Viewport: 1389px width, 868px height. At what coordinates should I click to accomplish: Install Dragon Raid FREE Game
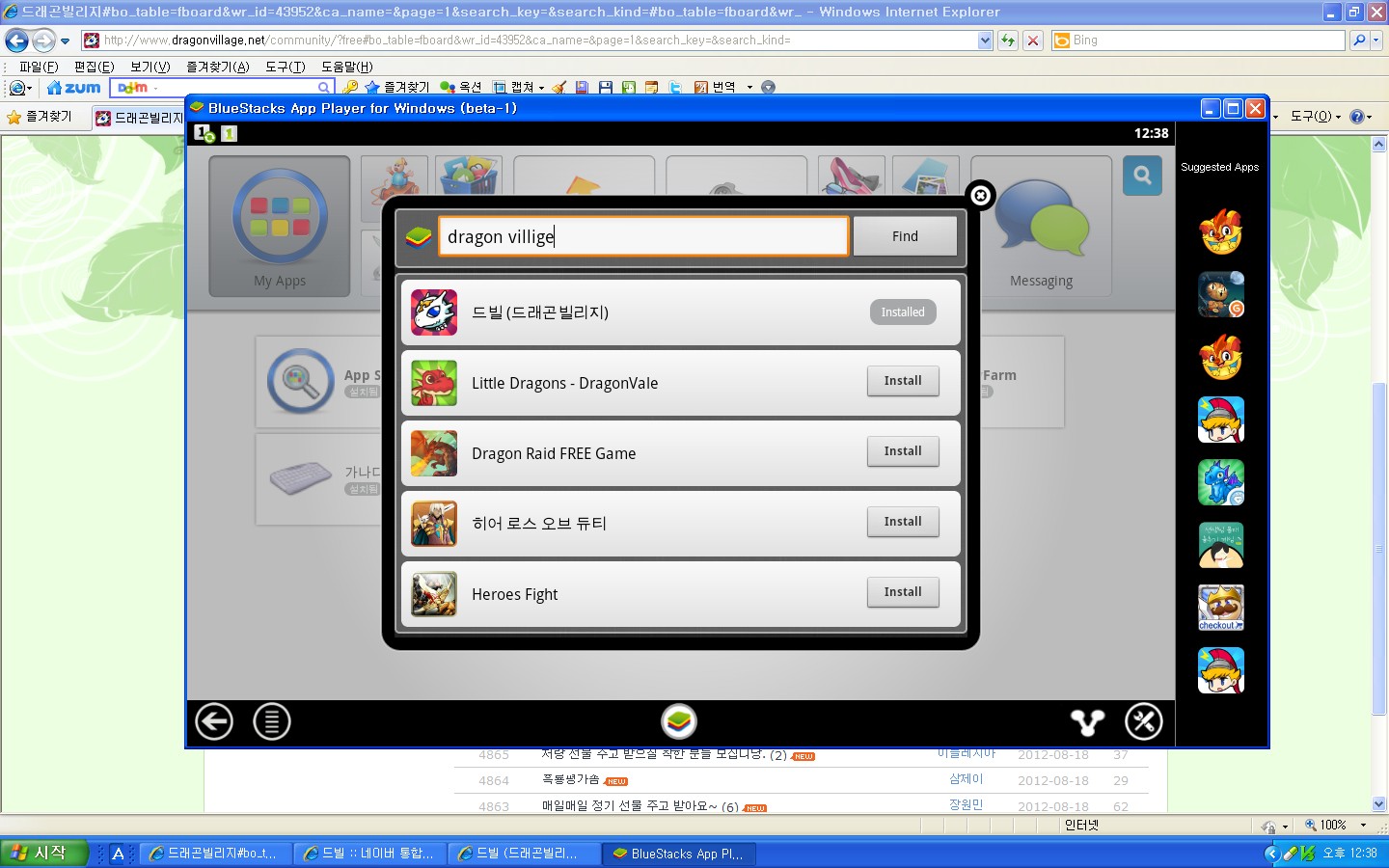[902, 451]
